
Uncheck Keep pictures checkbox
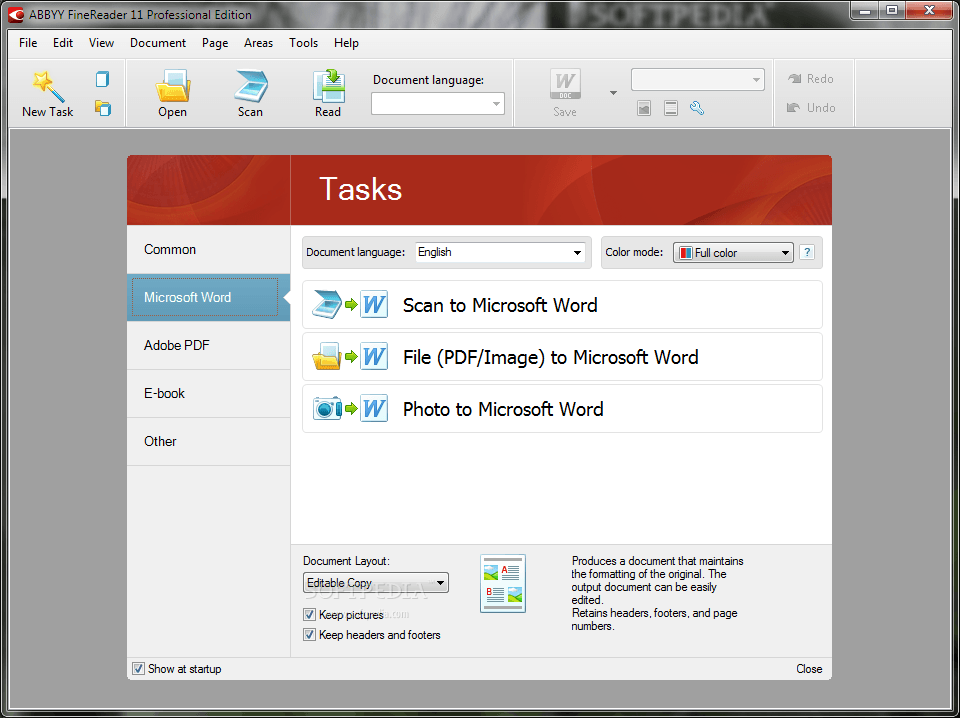(x=310, y=615)
